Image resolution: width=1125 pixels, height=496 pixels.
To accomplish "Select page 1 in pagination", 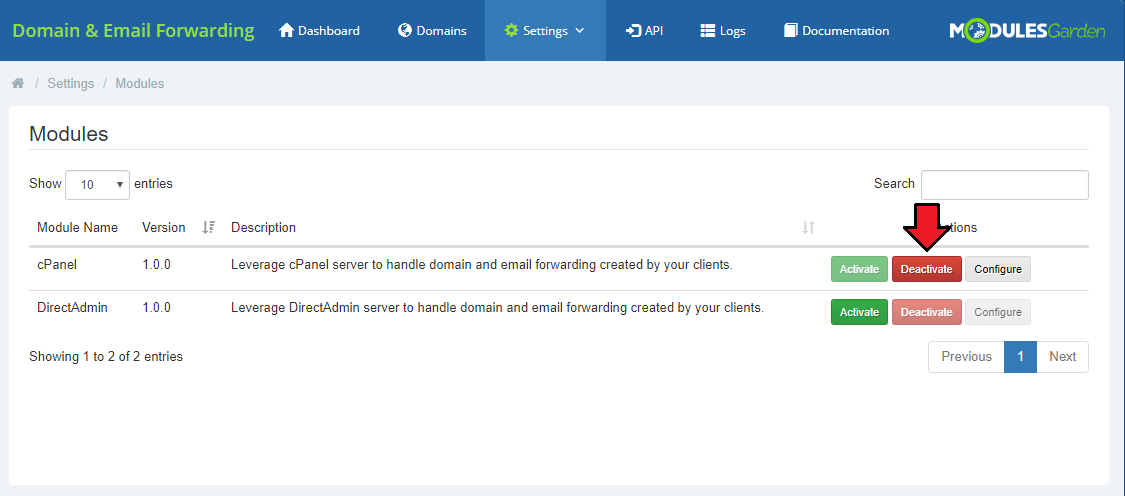I will (1020, 357).
